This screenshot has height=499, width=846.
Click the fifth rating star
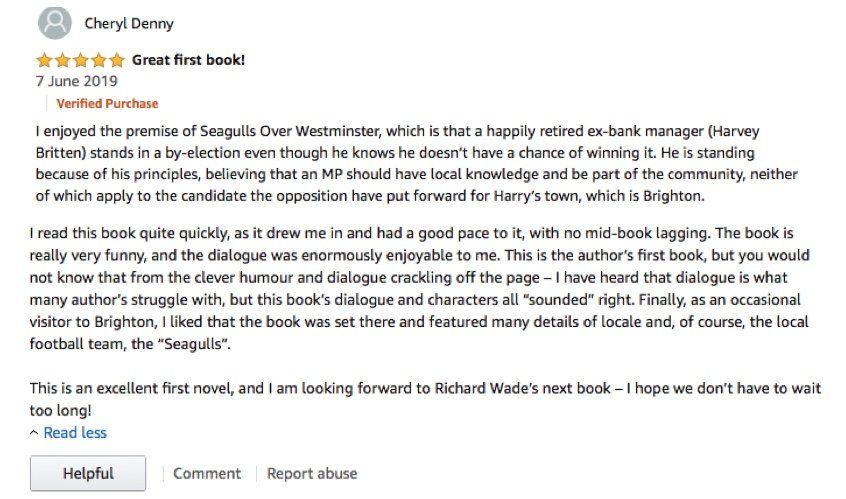[116, 60]
